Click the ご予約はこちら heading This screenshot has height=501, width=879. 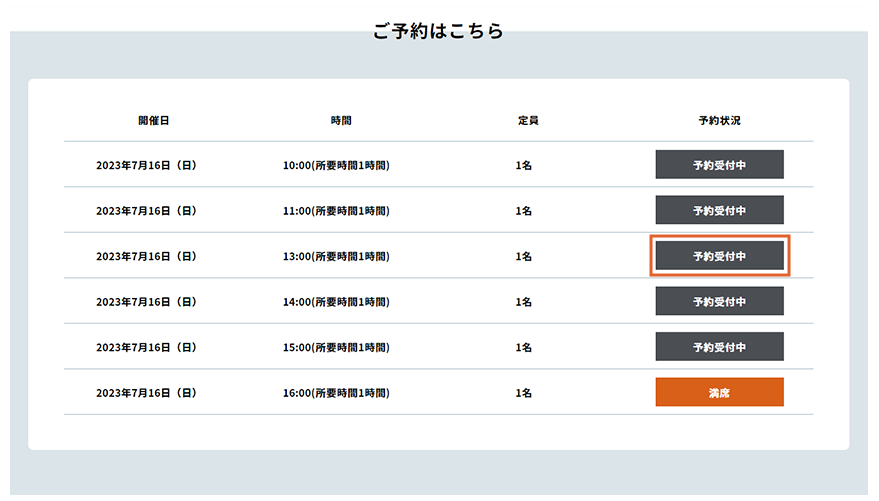coord(438,31)
